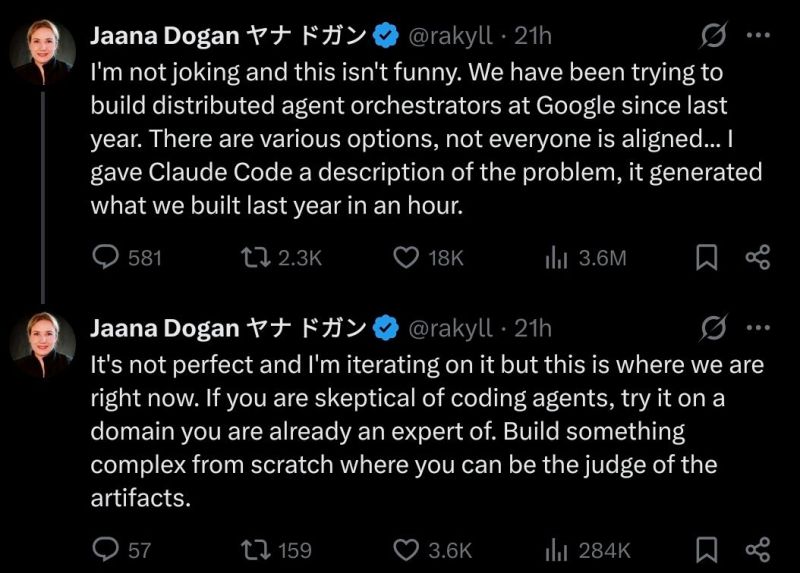The height and width of the screenshot is (573, 800).
Task: Like the second tweet with 3.6K likes
Action: tap(405, 549)
